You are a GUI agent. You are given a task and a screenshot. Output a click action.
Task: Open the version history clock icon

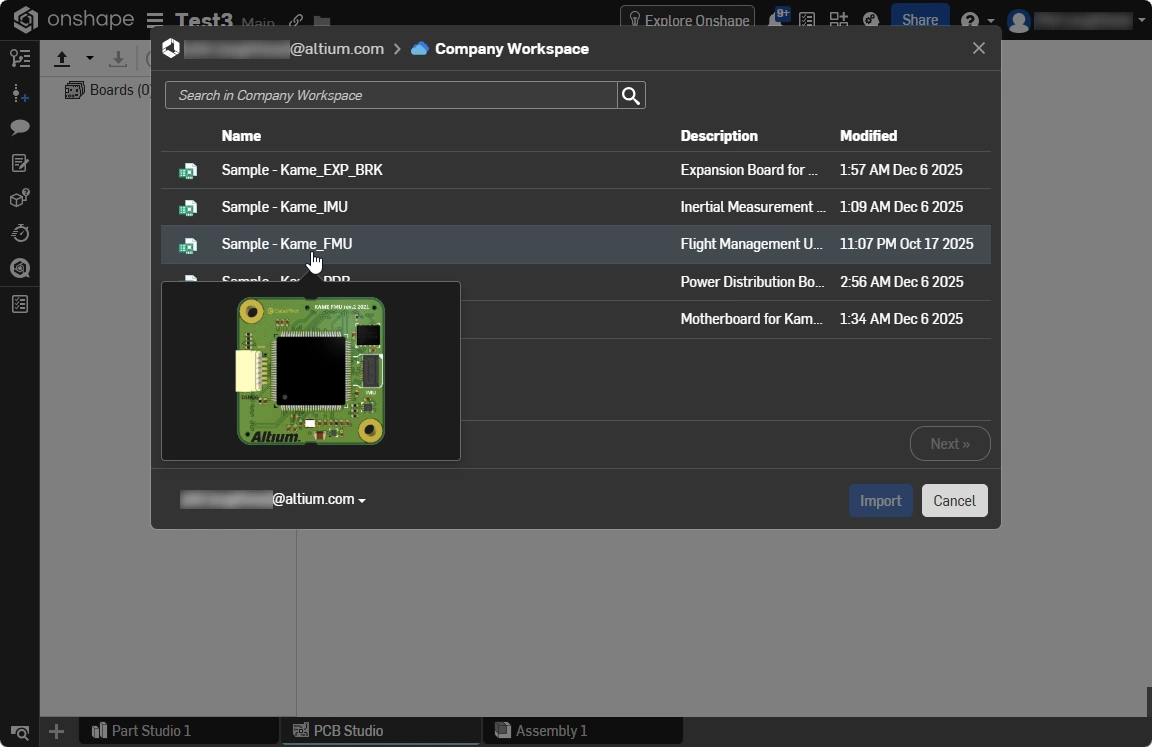point(20,233)
